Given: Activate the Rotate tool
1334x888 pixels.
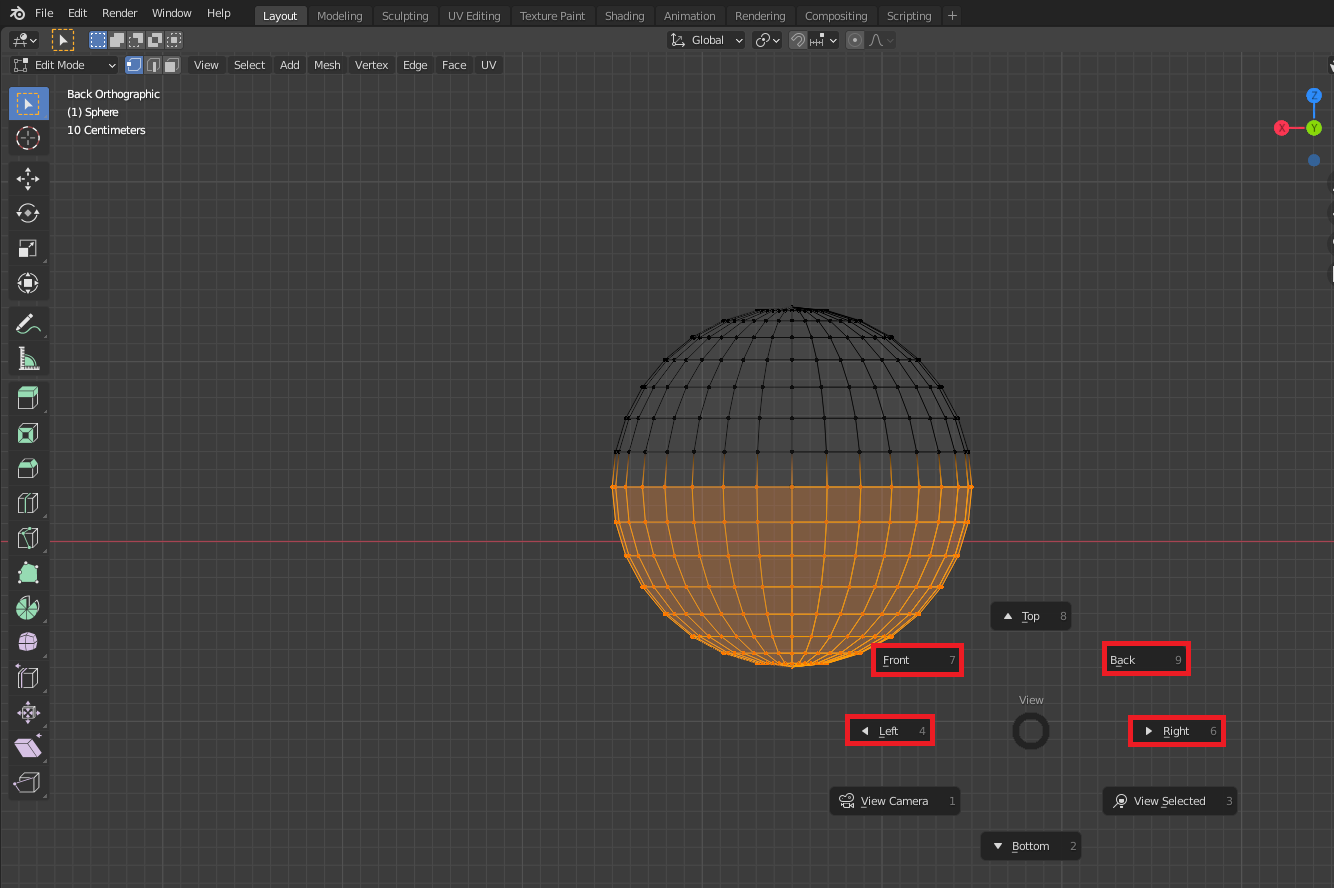Looking at the screenshot, I should [x=28, y=213].
